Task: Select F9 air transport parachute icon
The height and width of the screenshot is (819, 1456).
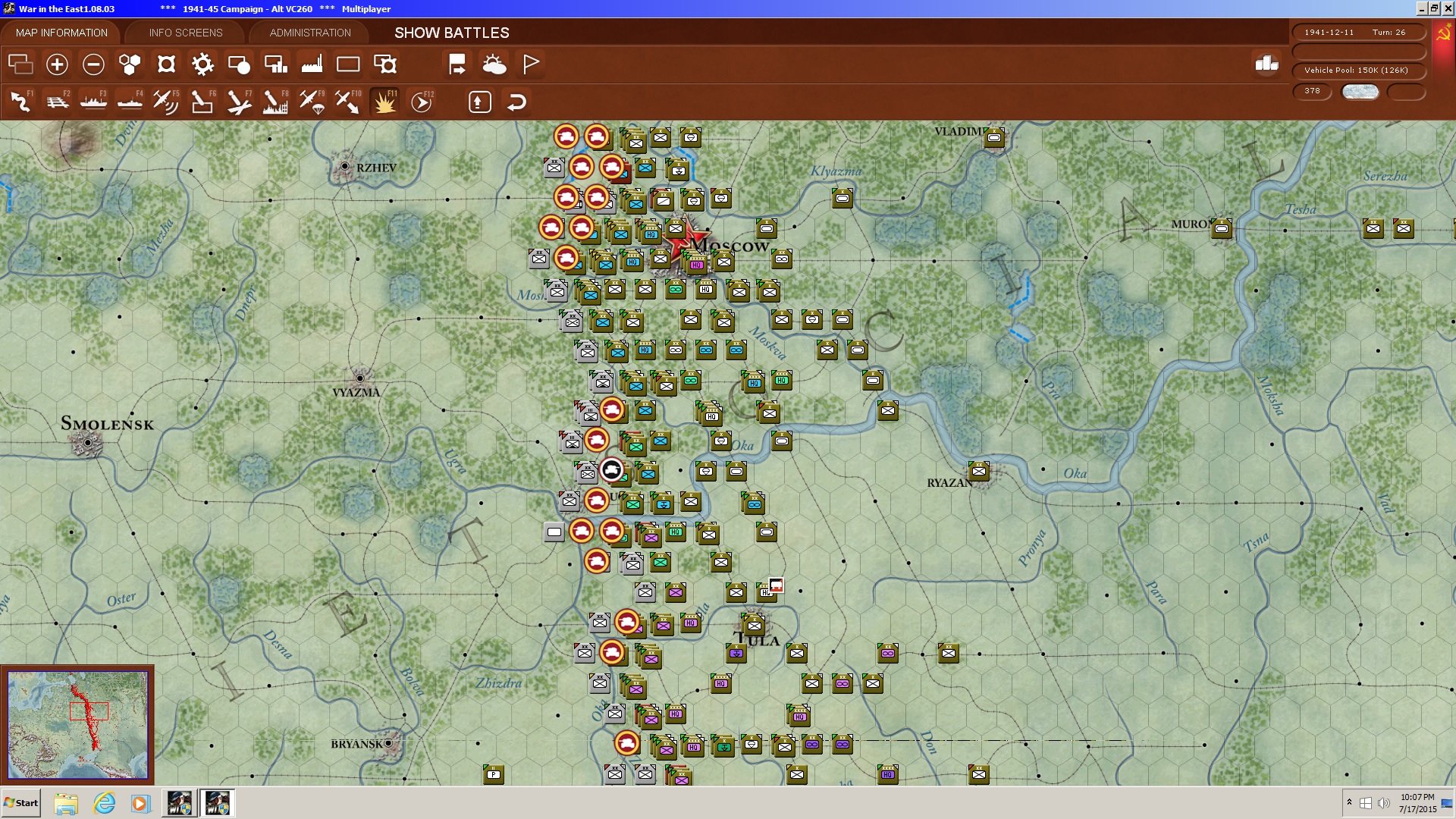Action: click(312, 102)
